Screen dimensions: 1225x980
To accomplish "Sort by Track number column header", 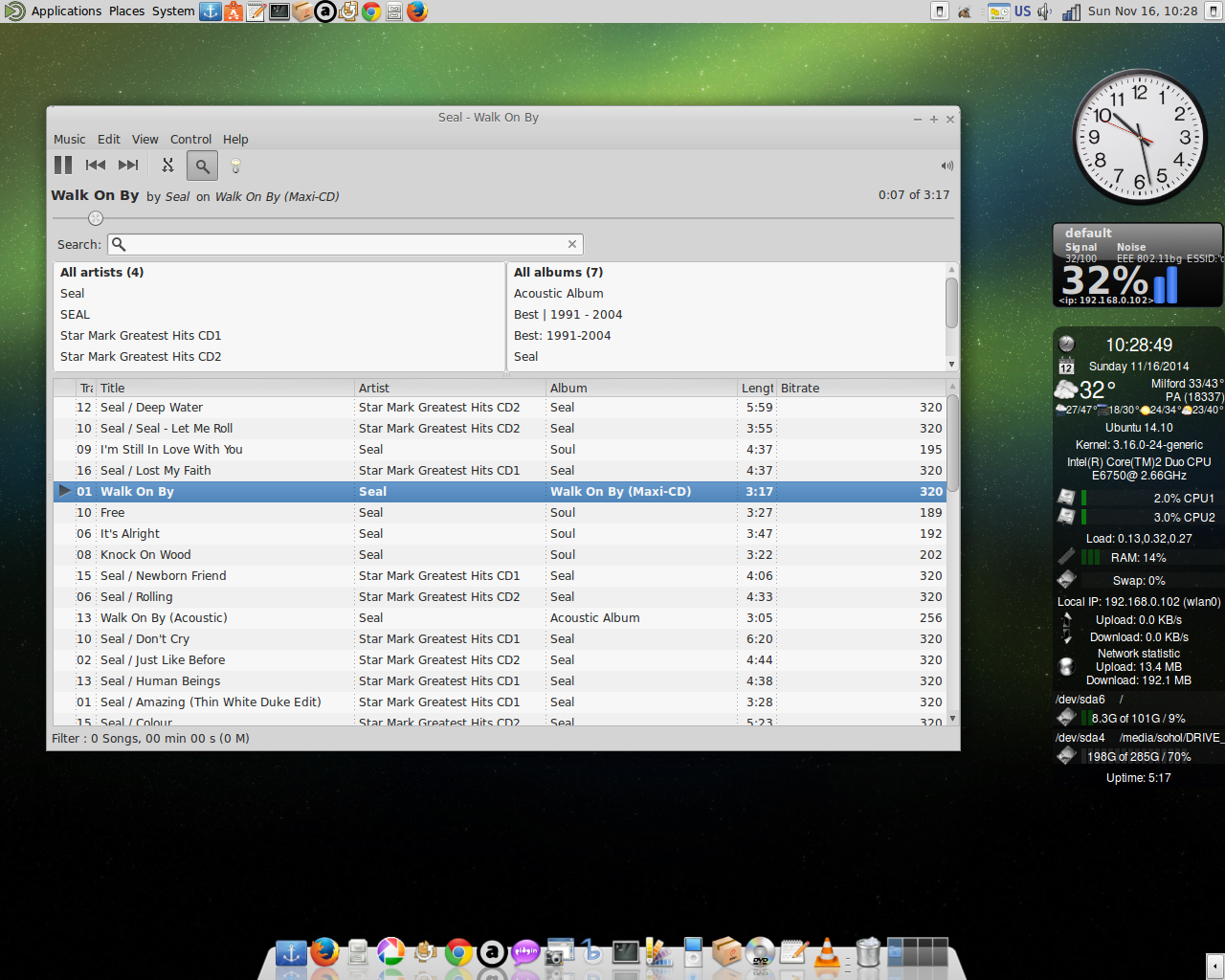I will tap(86, 389).
